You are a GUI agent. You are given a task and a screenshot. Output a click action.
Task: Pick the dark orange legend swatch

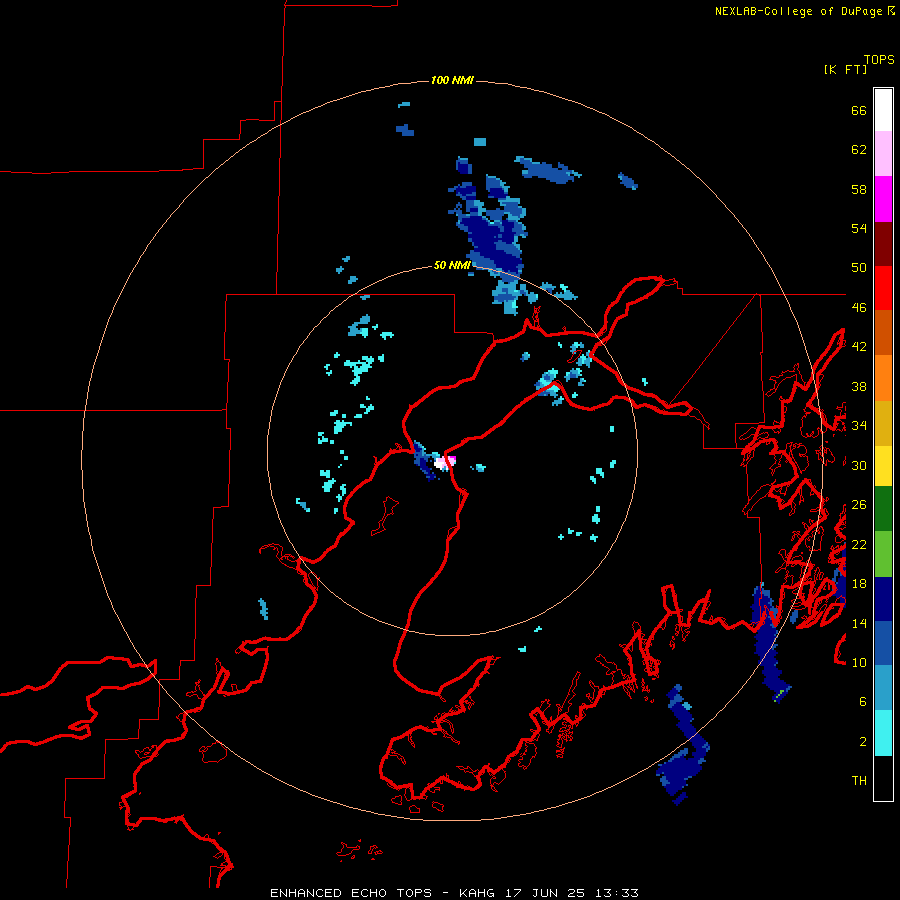pyautogui.click(x=883, y=332)
